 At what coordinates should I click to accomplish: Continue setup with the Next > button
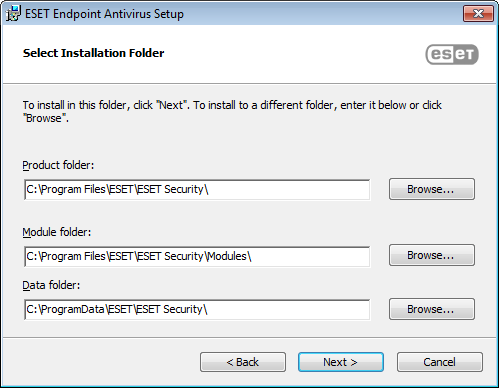click(341, 362)
